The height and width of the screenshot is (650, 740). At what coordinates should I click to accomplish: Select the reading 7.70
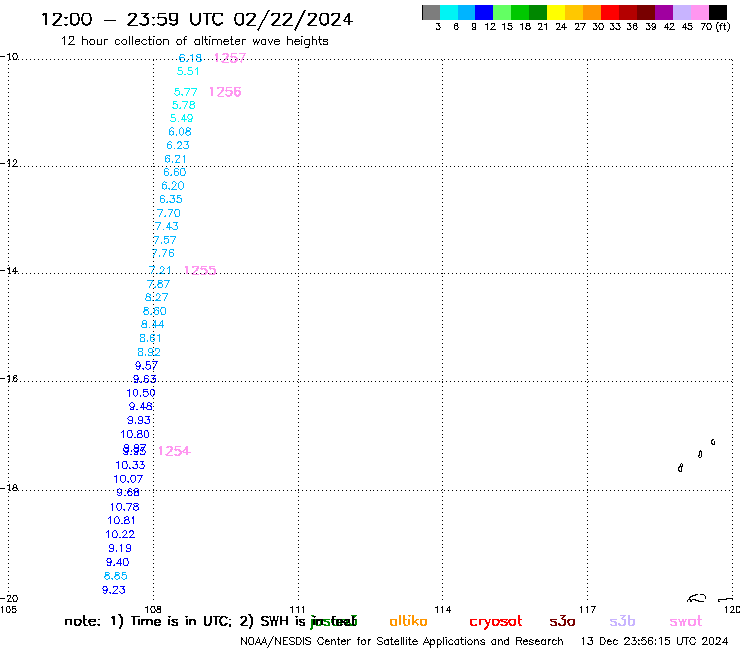pyautogui.click(x=168, y=213)
